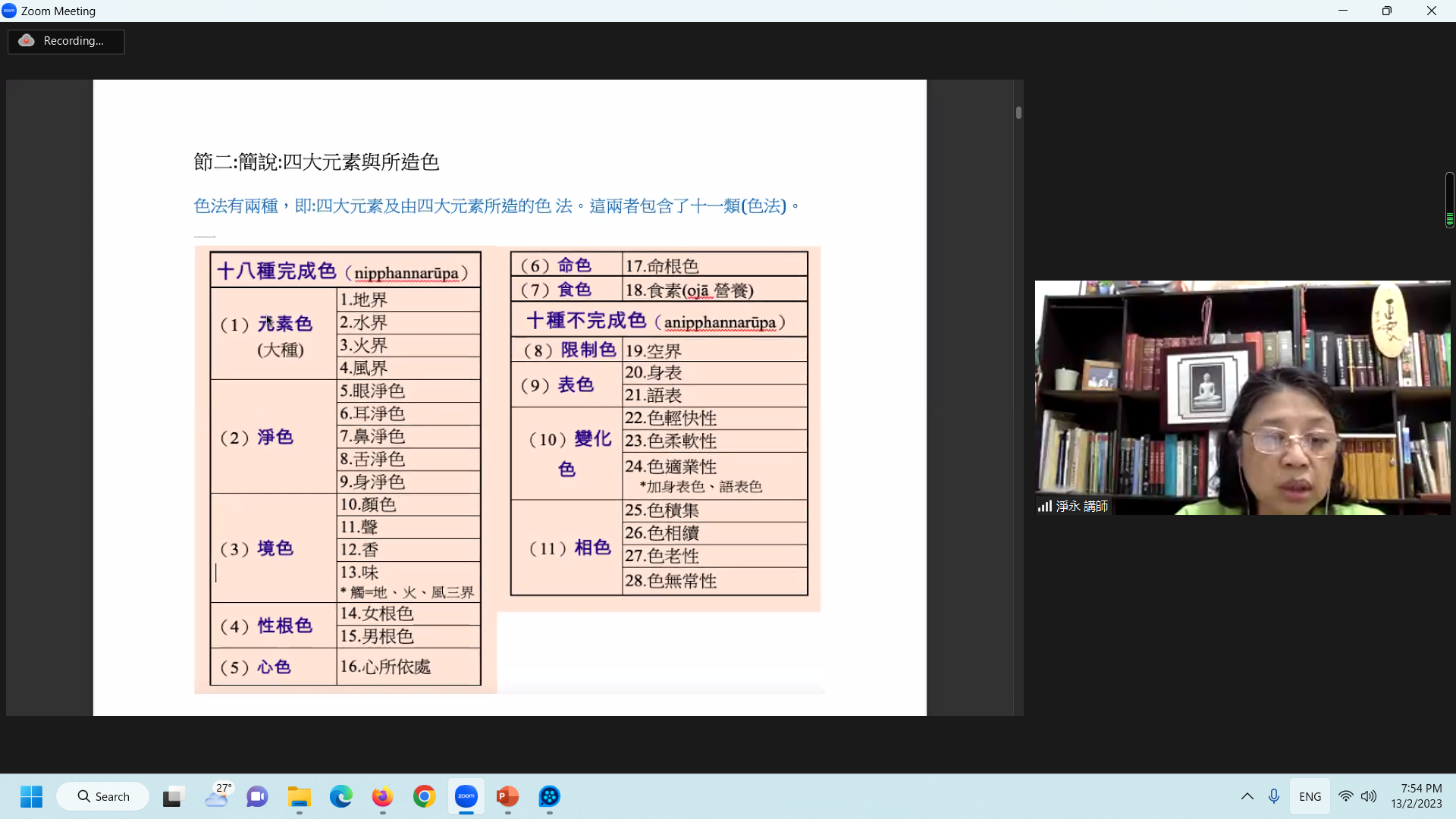This screenshot has width=1456, height=819.
Task: Open the clock showing 7:54 PM
Action: [1416, 796]
